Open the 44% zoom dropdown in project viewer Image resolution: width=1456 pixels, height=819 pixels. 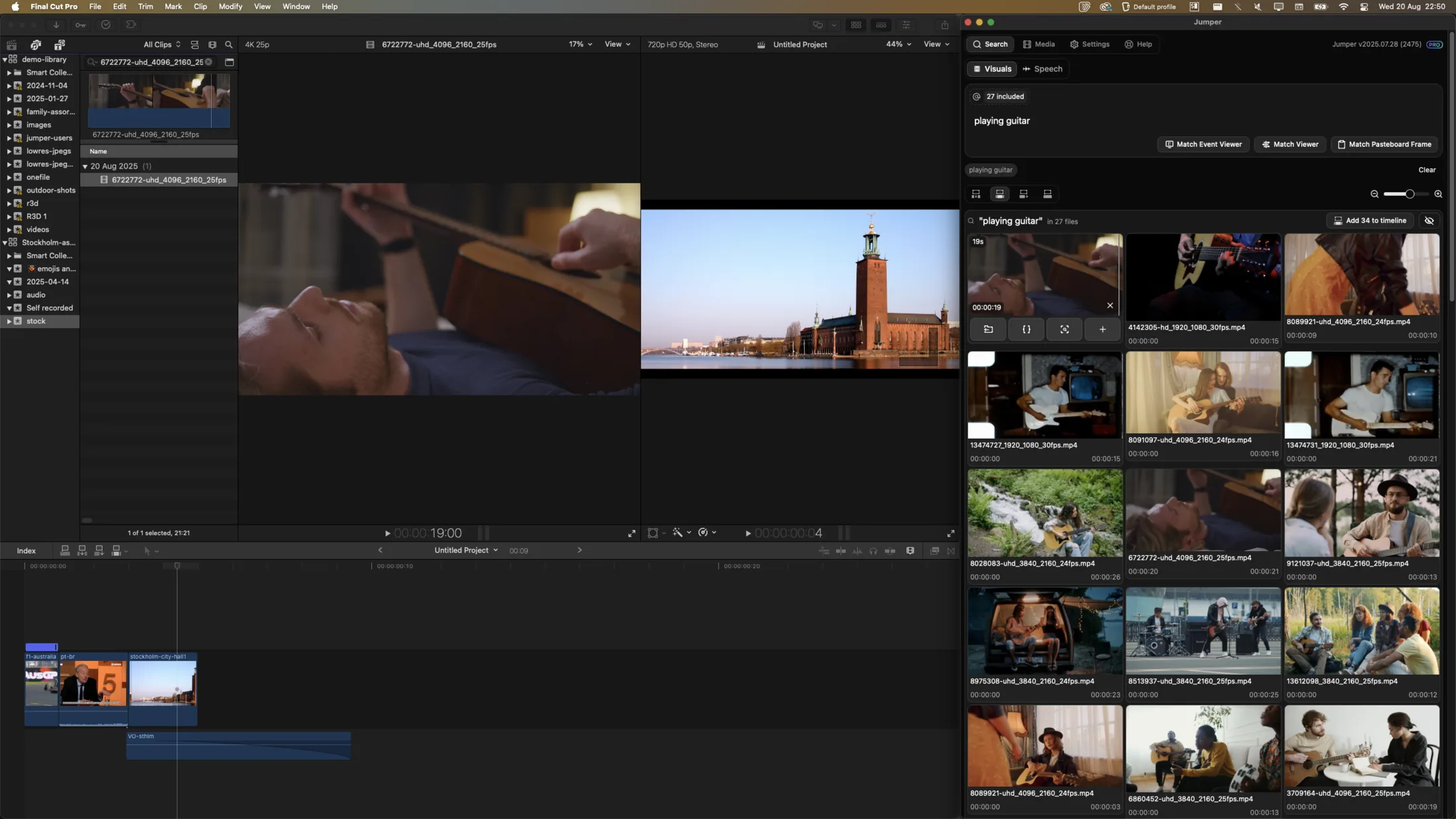[899, 44]
